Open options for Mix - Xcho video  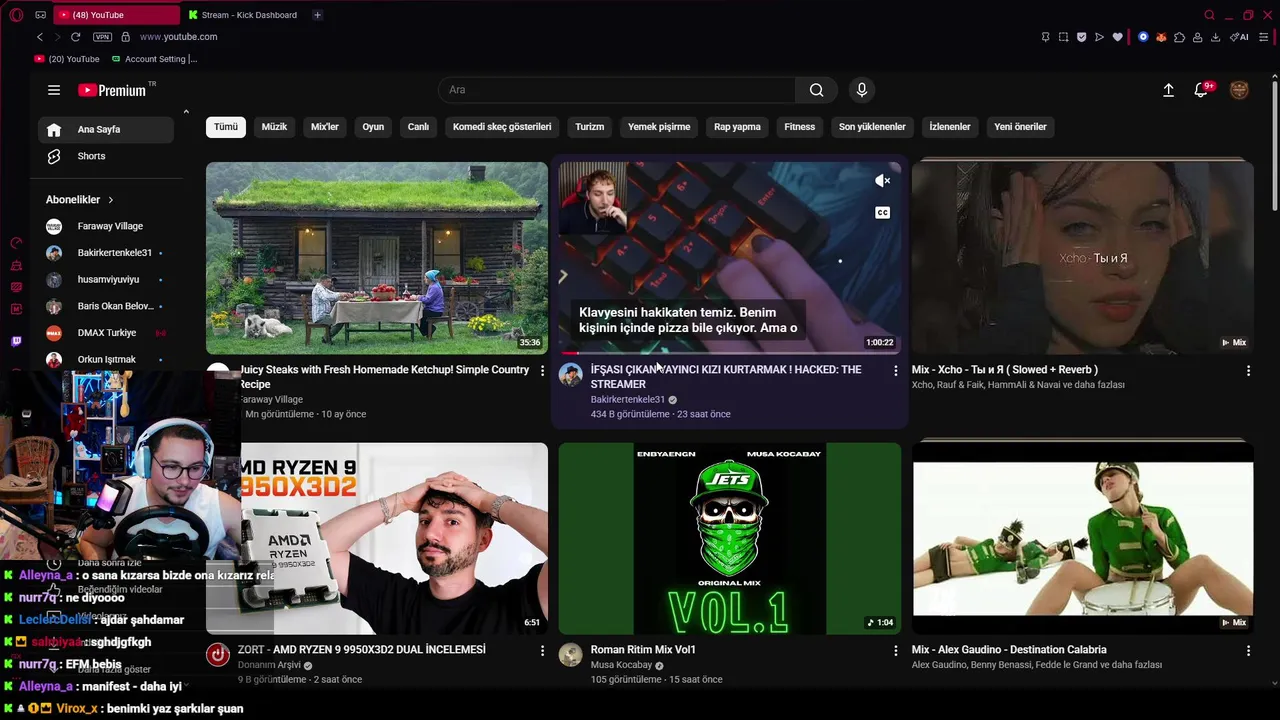(1248, 371)
